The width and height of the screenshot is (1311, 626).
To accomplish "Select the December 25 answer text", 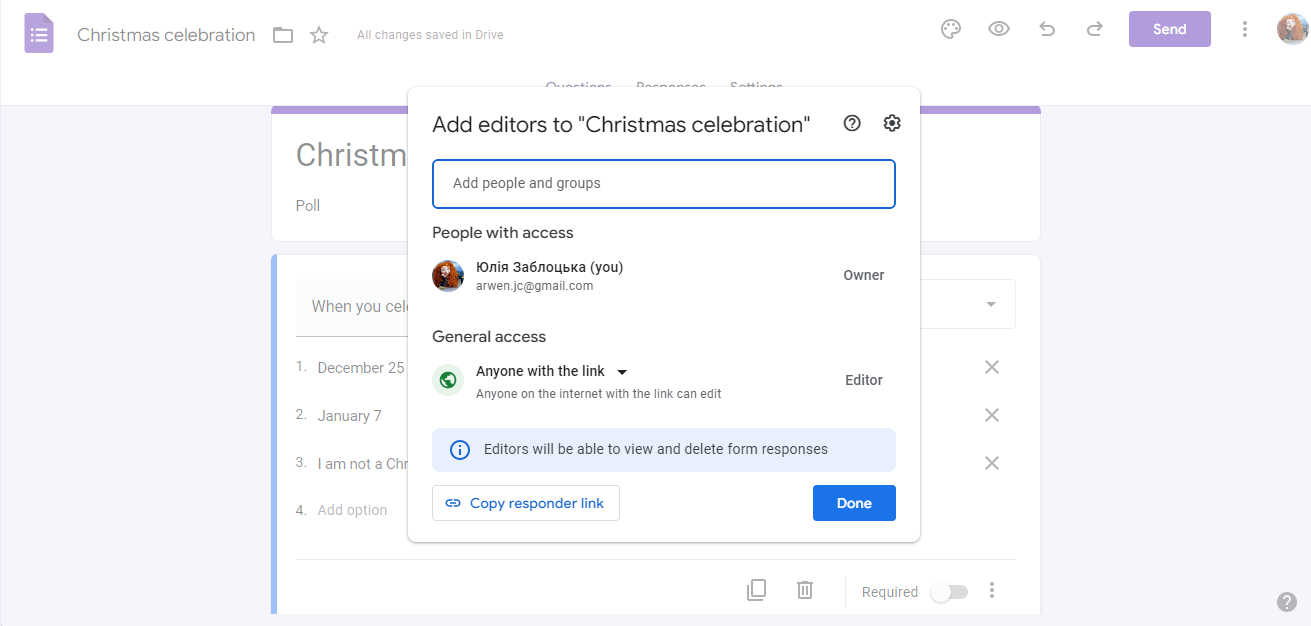I will [x=361, y=368].
